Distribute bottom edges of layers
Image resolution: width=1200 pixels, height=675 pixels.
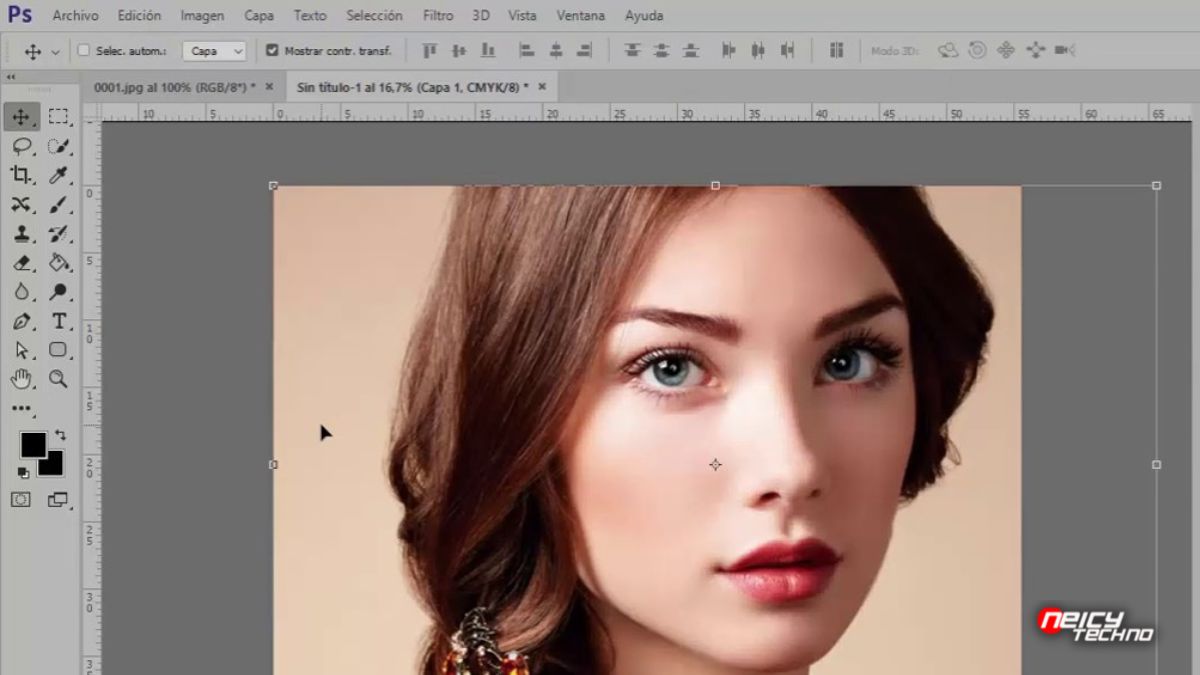click(x=690, y=50)
